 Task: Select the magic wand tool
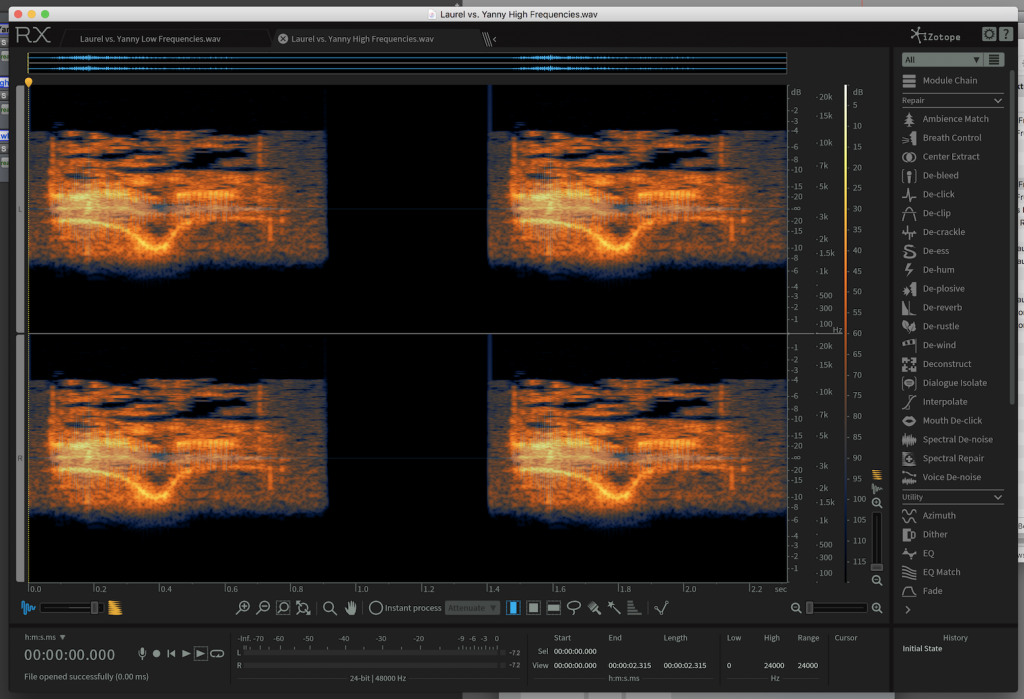tap(614, 608)
